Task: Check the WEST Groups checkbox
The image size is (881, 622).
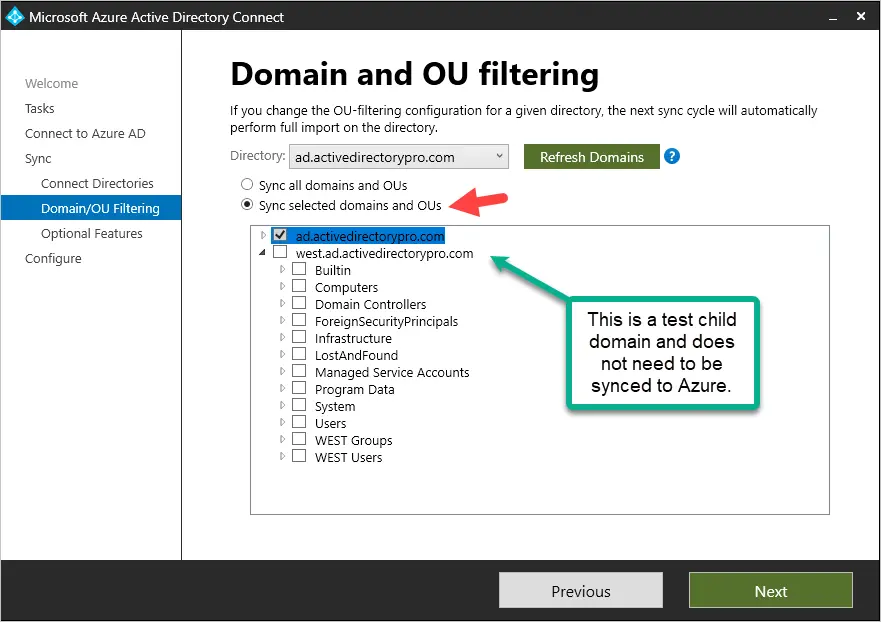Action: click(x=299, y=439)
